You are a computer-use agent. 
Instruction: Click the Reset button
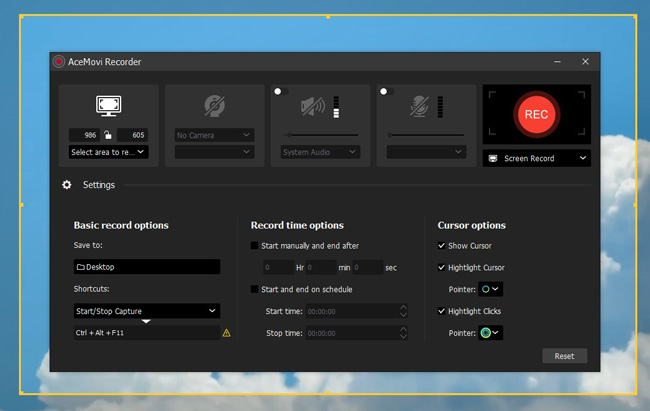565,356
